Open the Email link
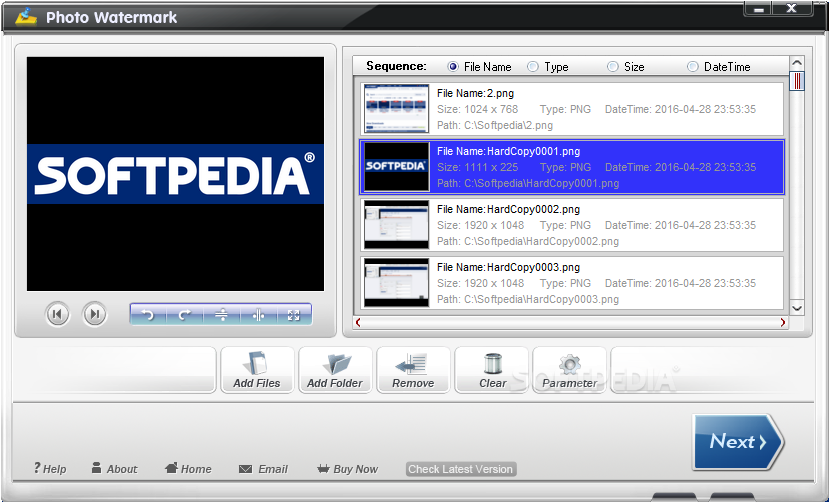 263,469
